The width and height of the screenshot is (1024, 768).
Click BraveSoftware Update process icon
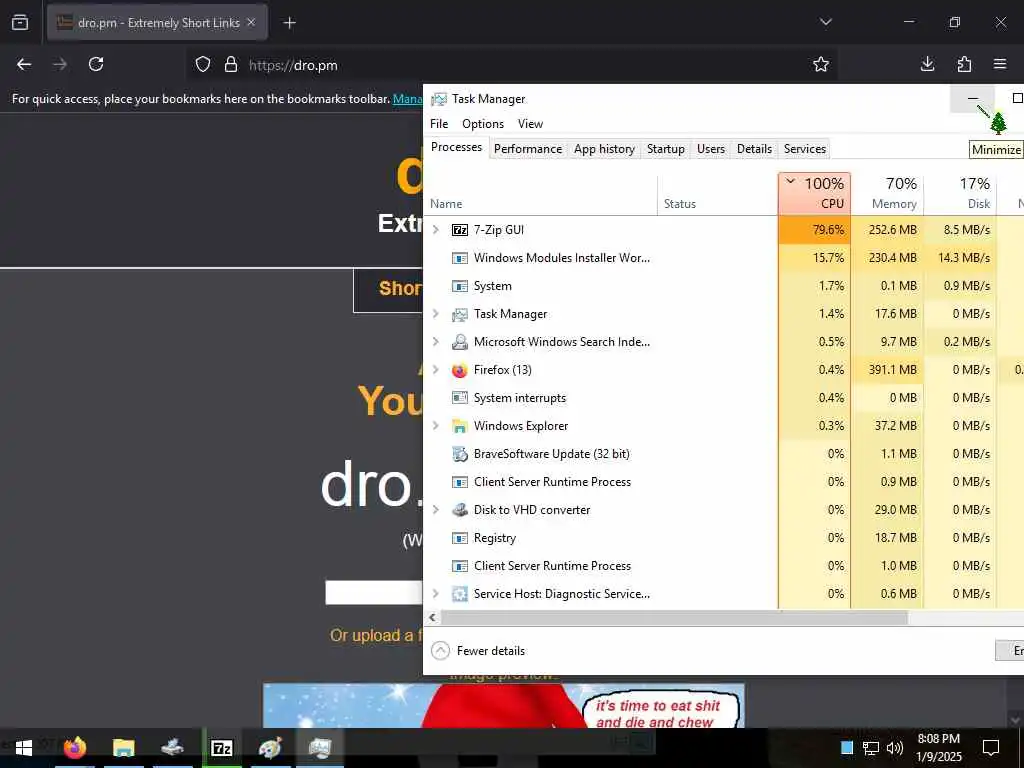click(460, 454)
